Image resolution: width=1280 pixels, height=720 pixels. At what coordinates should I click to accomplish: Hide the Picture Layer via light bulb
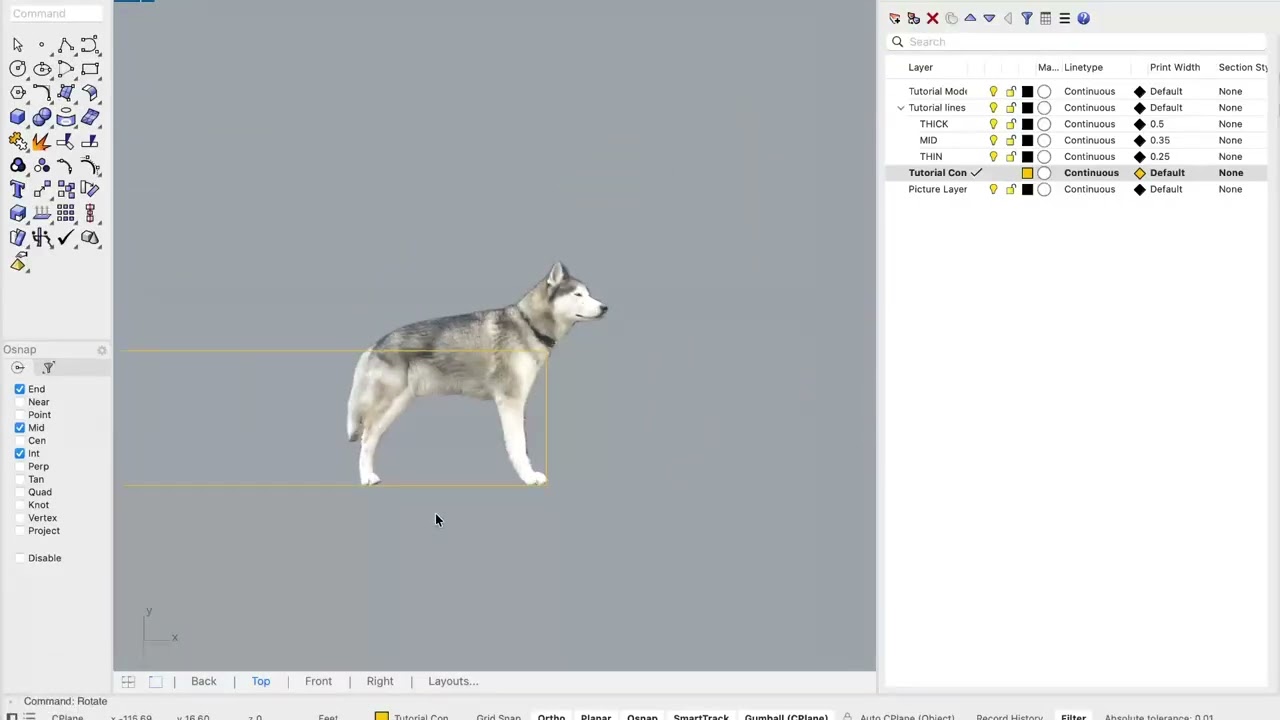993,189
